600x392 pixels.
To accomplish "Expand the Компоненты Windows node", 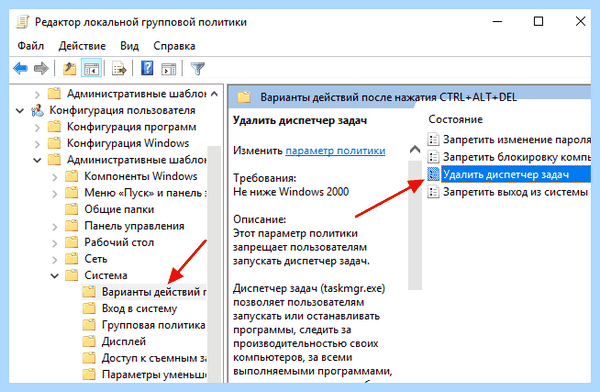I will (55, 177).
